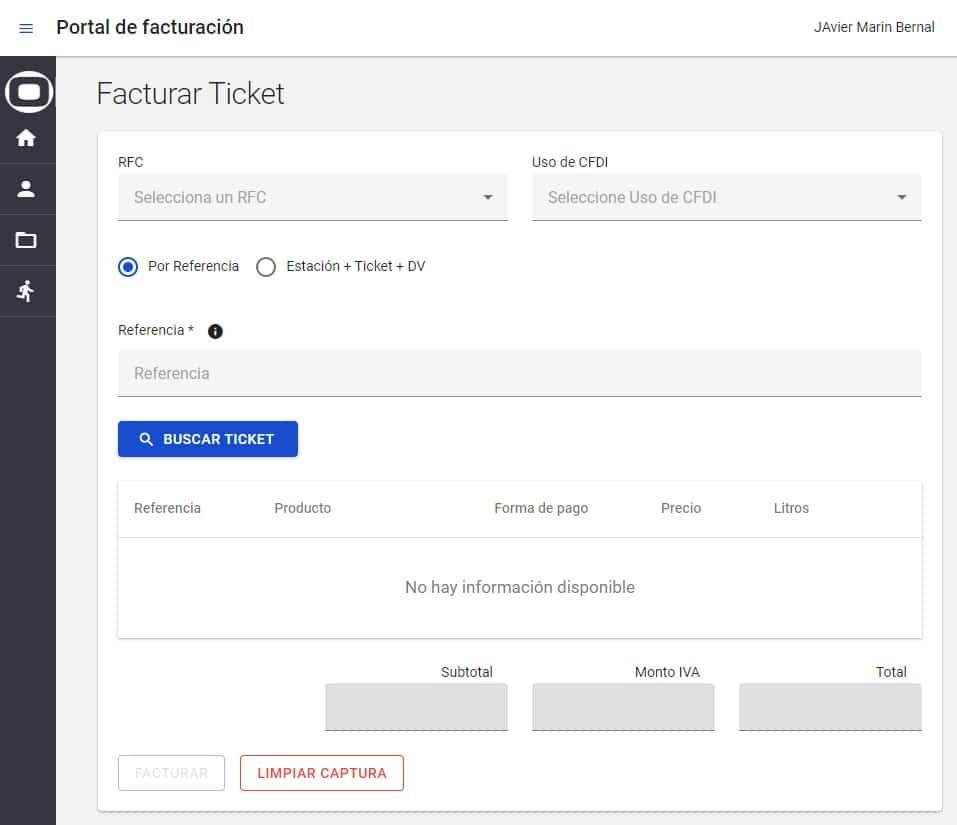This screenshot has width=957, height=825.
Task: Click the Referencia column header
Action: click(167, 508)
